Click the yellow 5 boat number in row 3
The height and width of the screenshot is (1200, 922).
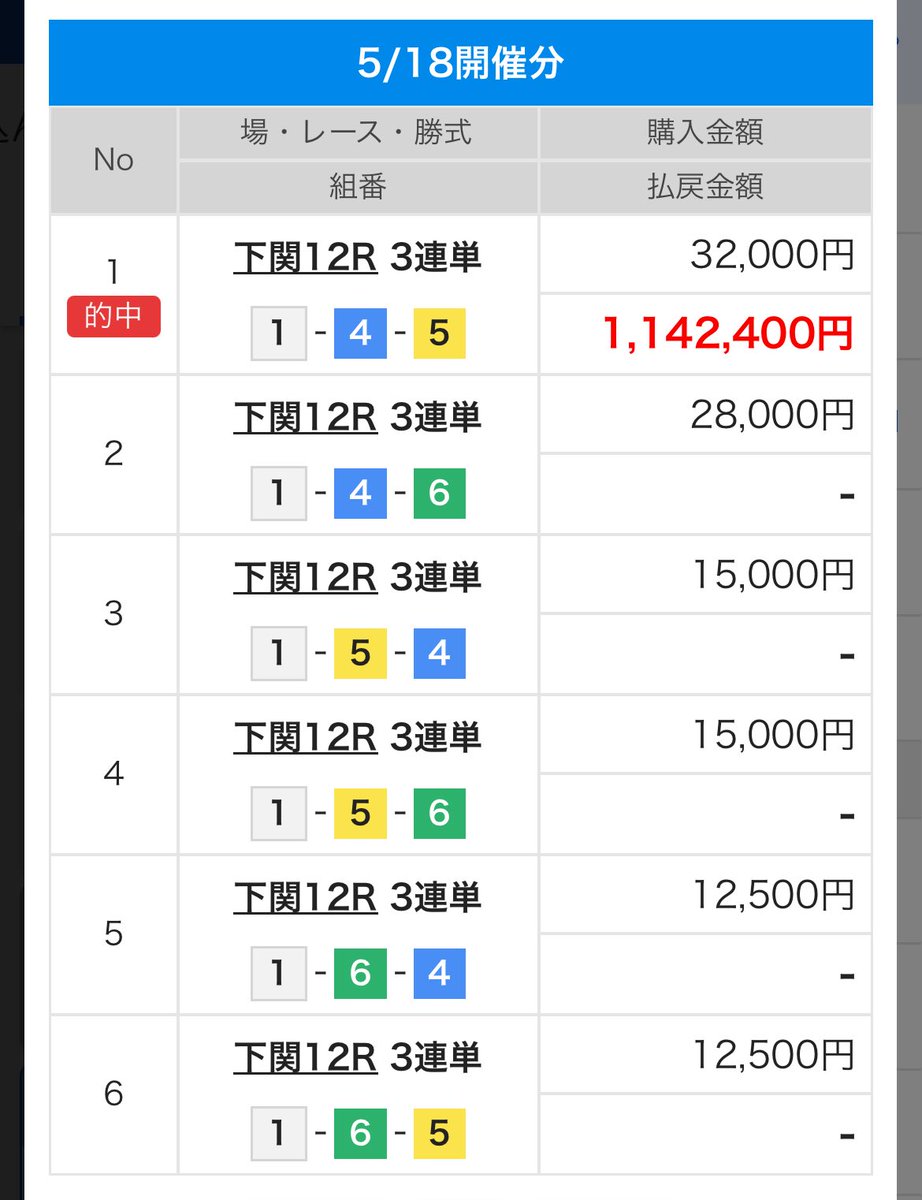(360, 653)
